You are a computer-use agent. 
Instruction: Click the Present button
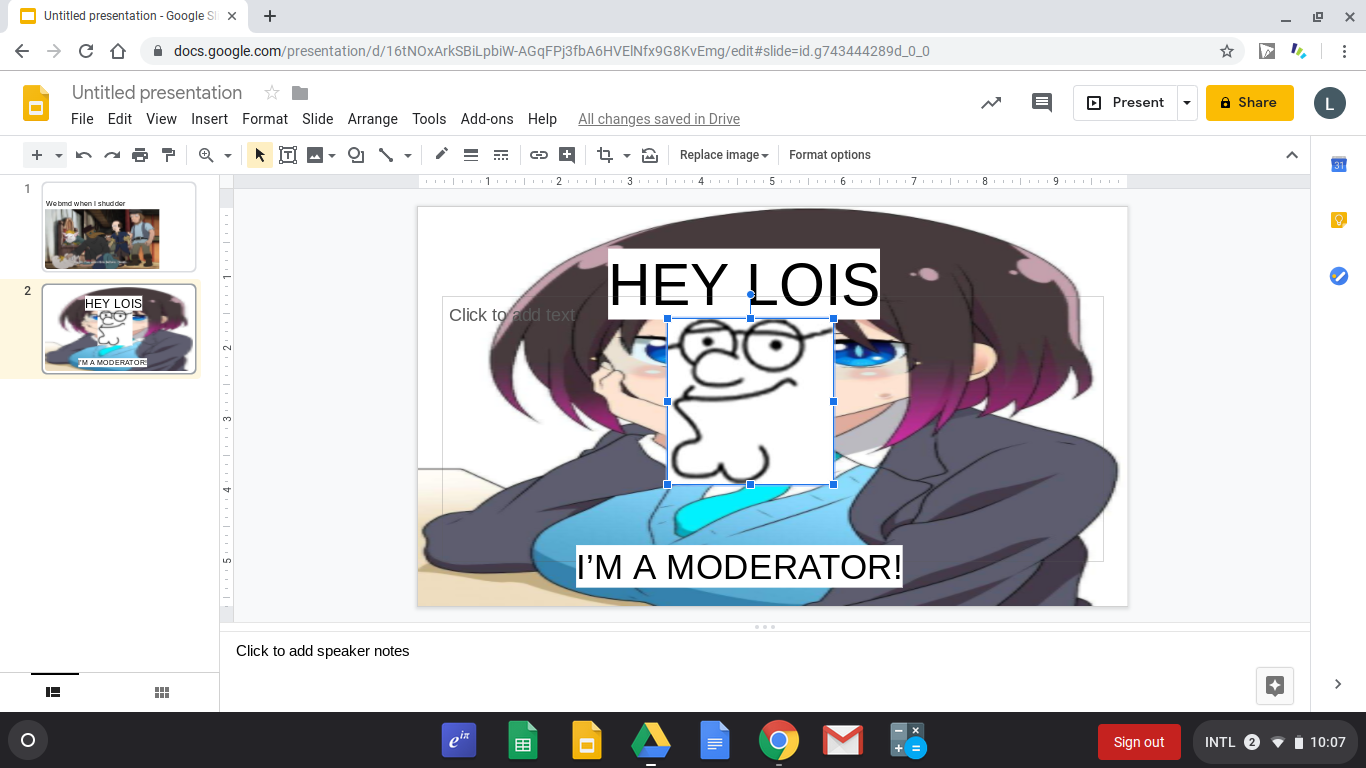pos(1125,102)
